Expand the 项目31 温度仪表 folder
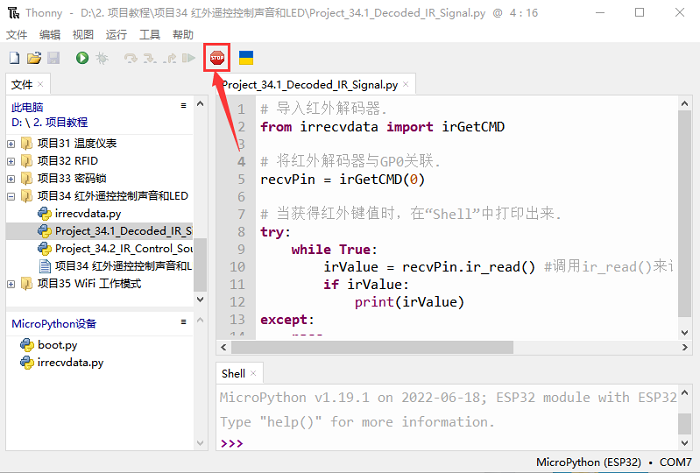The height and width of the screenshot is (473, 700). click(11, 142)
